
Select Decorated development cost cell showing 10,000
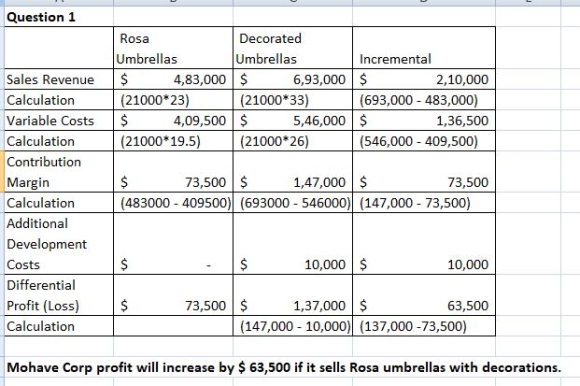click(x=293, y=244)
